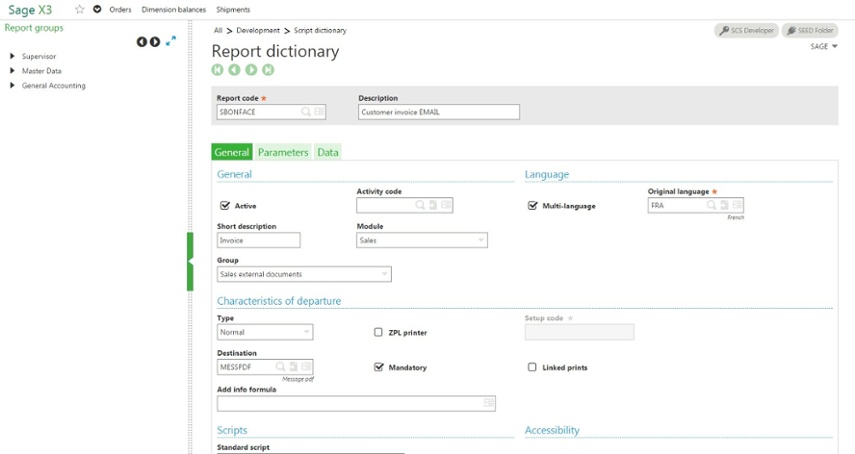Image resolution: width=855 pixels, height=454 pixels.
Task: Open the Group dropdown list
Action: pyautogui.click(x=385, y=274)
